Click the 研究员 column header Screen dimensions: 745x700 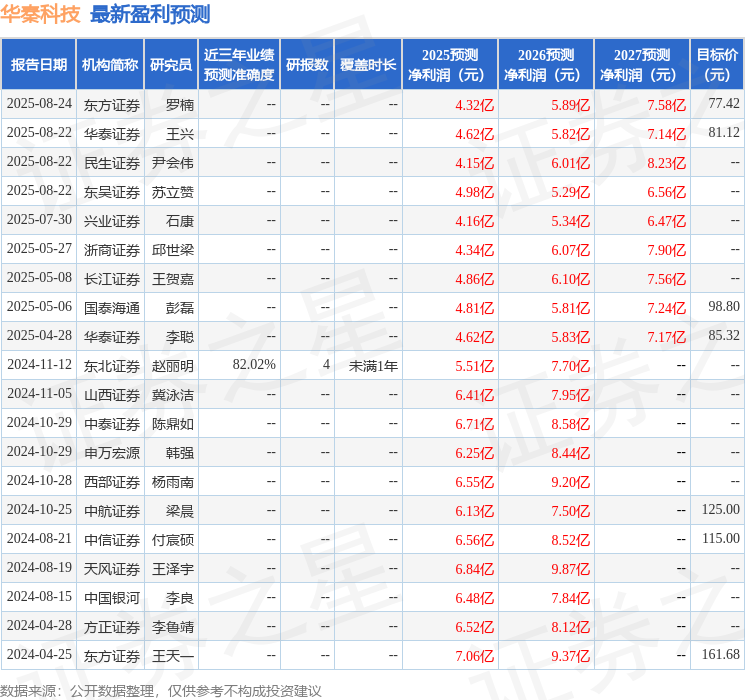(x=171, y=65)
